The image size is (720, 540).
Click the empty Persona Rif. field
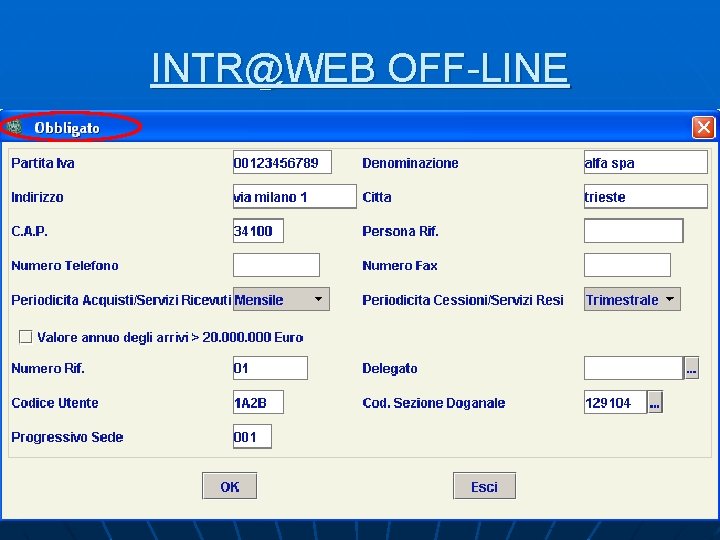[634, 231]
